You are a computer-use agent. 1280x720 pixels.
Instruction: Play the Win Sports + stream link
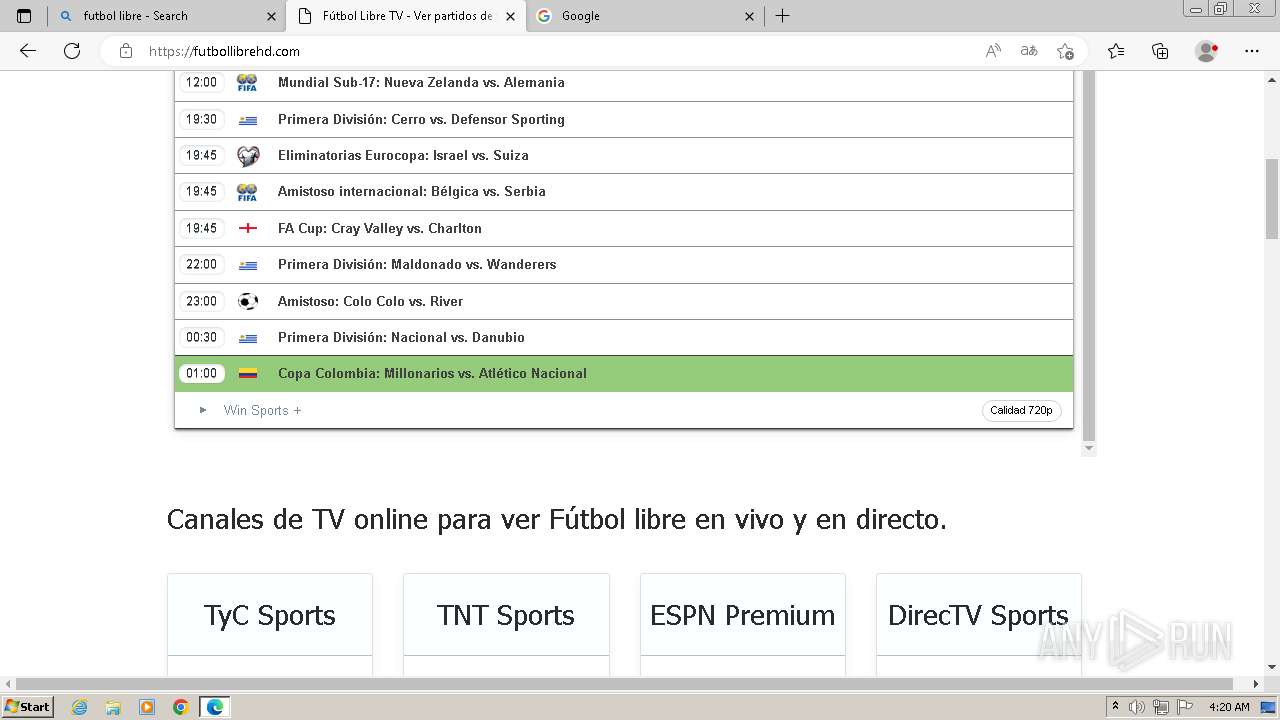click(x=262, y=410)
